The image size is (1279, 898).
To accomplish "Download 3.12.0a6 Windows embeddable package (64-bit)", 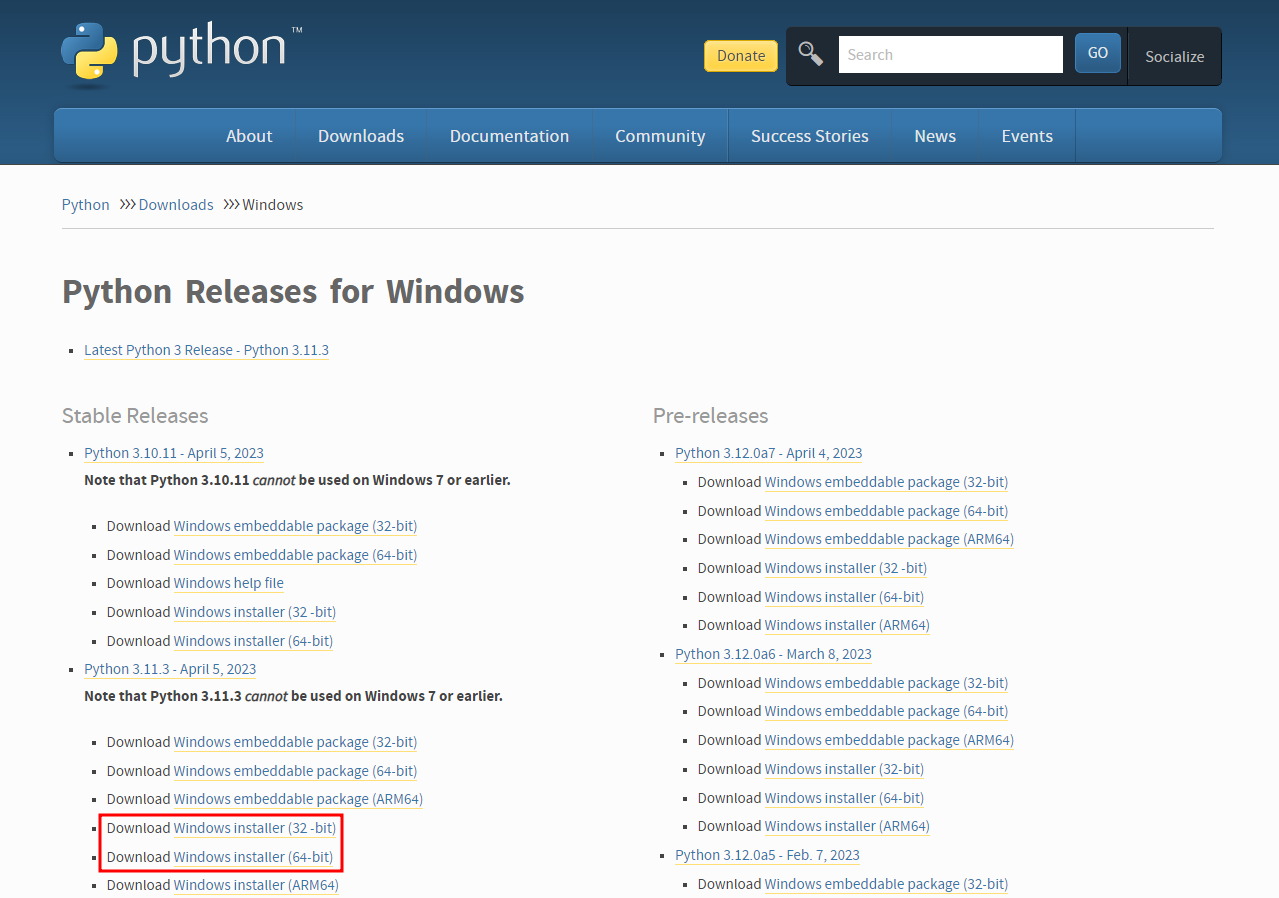I will click(x=886, y=711).
